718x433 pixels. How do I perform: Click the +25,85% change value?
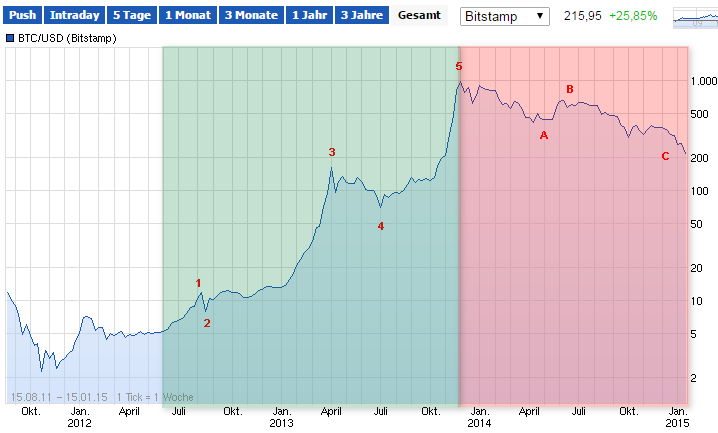pyautogui.click(x=633, y=16)
